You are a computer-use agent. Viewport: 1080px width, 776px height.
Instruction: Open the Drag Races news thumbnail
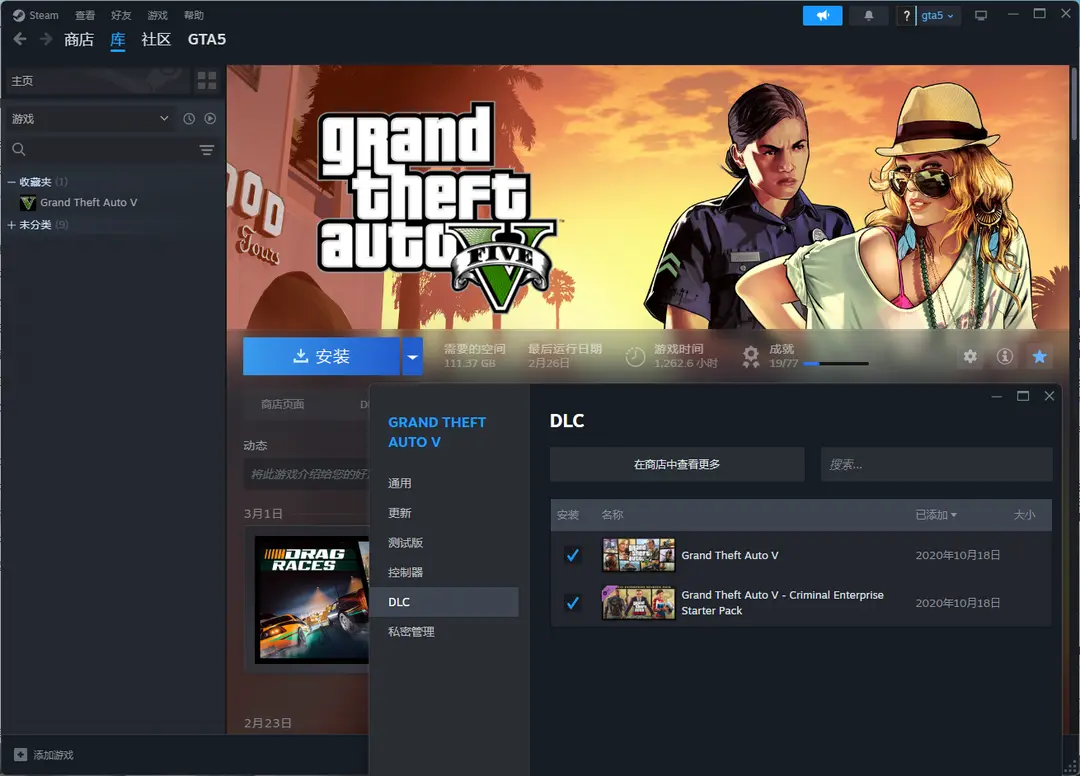[x=312, y=600]
